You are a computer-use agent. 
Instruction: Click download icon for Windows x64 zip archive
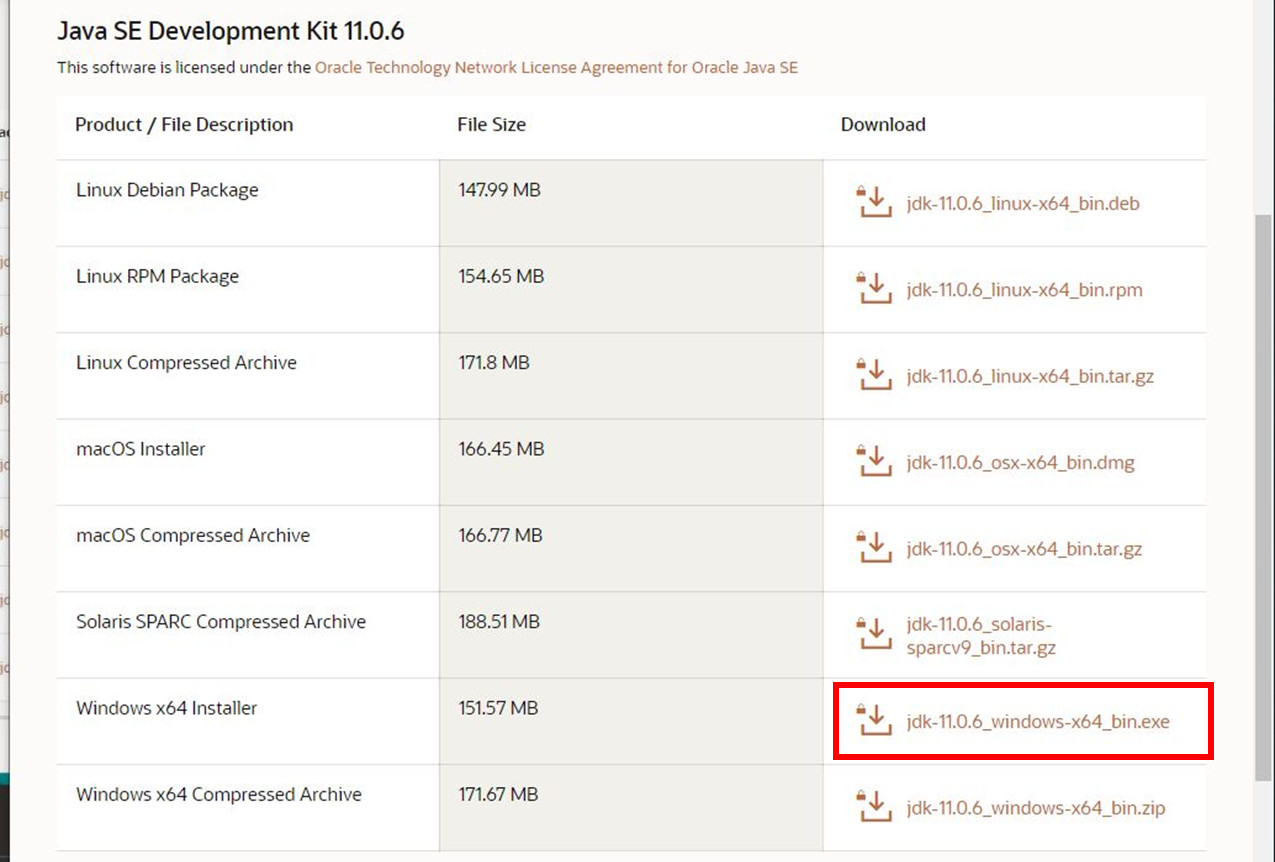coord(873,807)
